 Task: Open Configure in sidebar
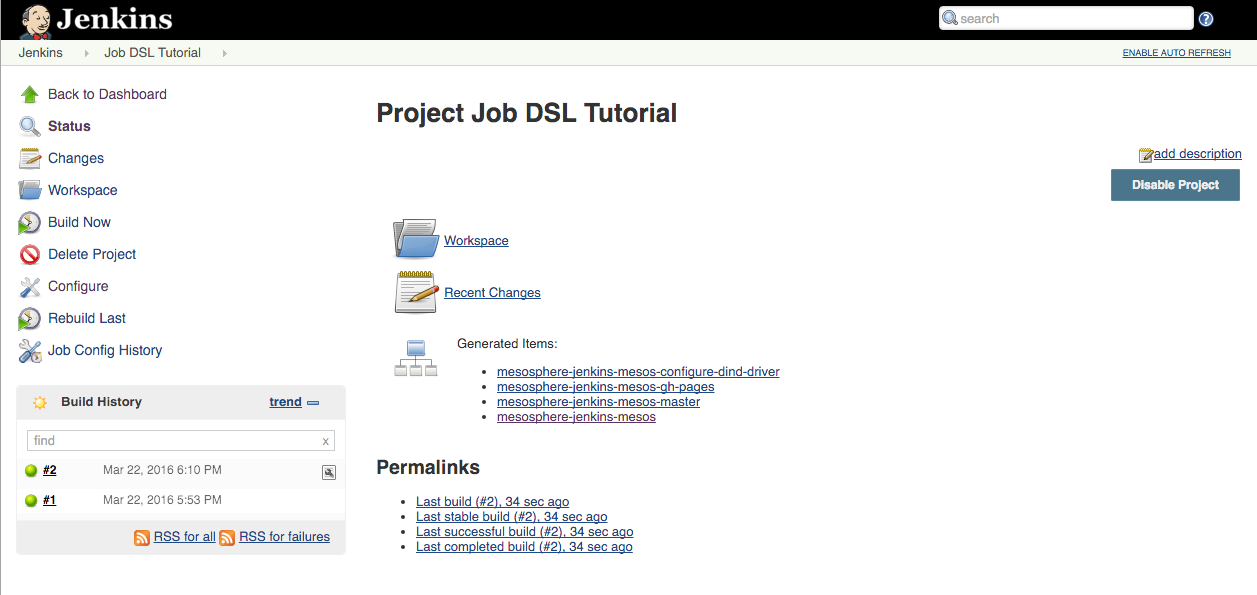coord(78,286)
